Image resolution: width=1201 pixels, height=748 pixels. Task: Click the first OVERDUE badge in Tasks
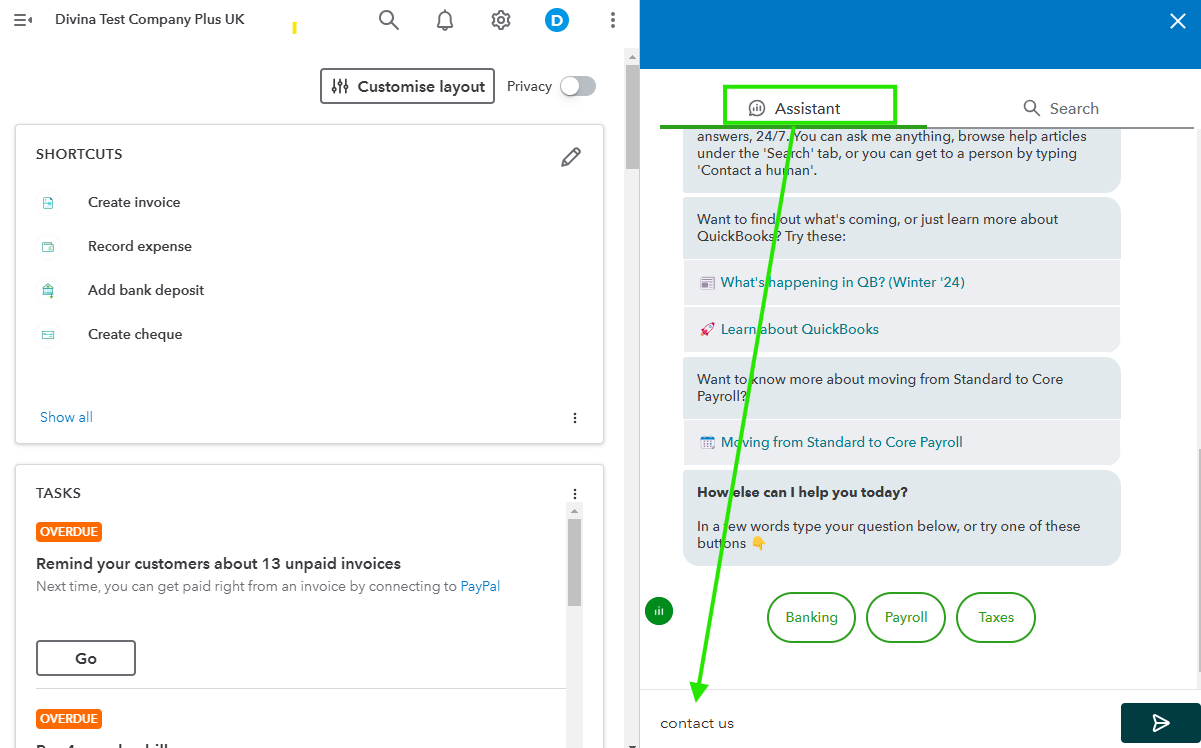(69, 532)
